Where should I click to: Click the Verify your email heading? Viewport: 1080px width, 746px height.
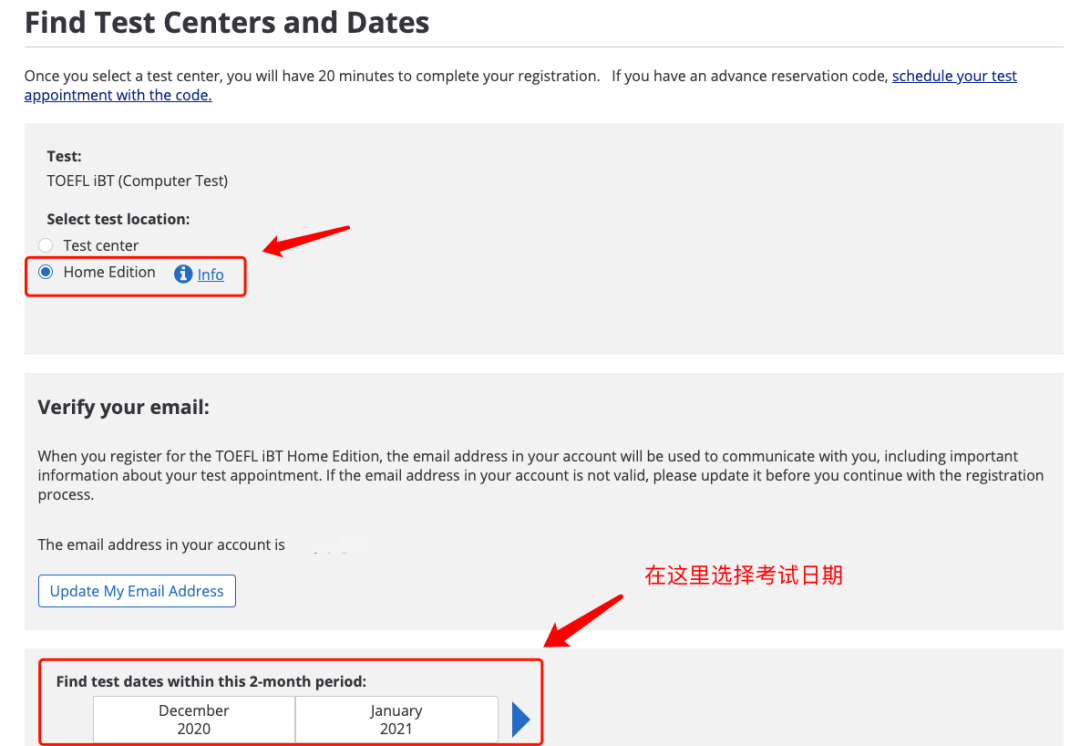tap(123, 407)
